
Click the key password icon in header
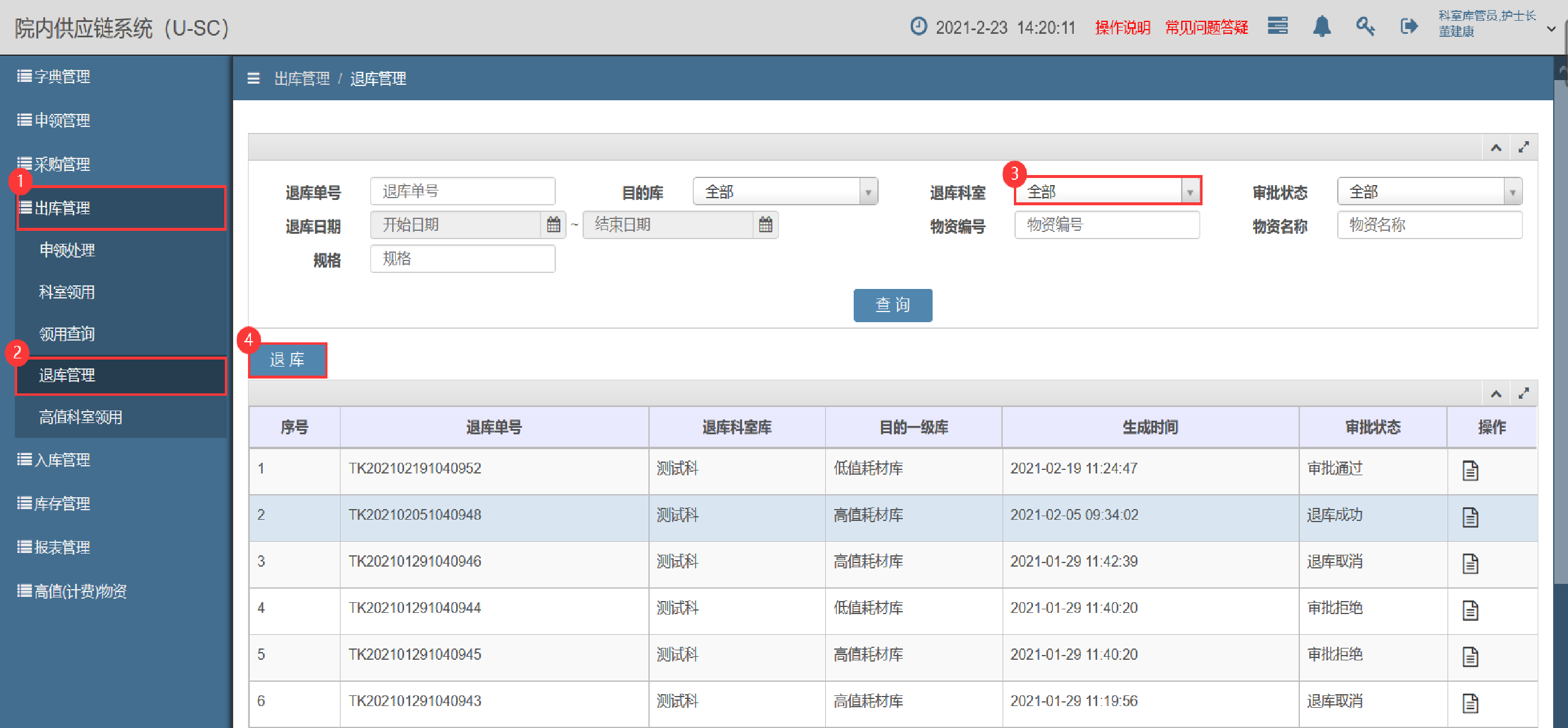tap(1365, 26)
